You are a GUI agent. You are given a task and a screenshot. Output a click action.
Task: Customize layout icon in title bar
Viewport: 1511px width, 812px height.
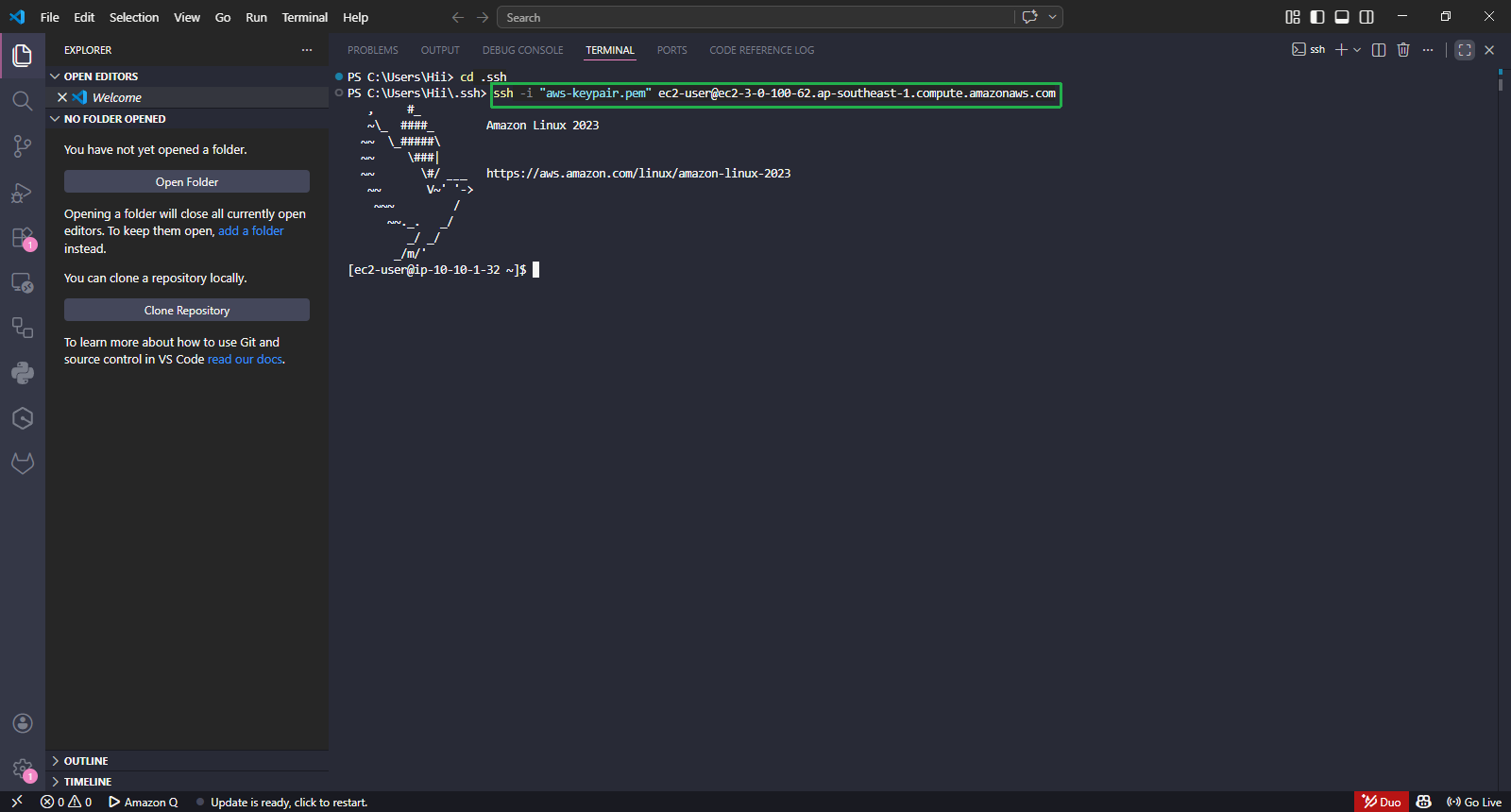[1293, 17]
